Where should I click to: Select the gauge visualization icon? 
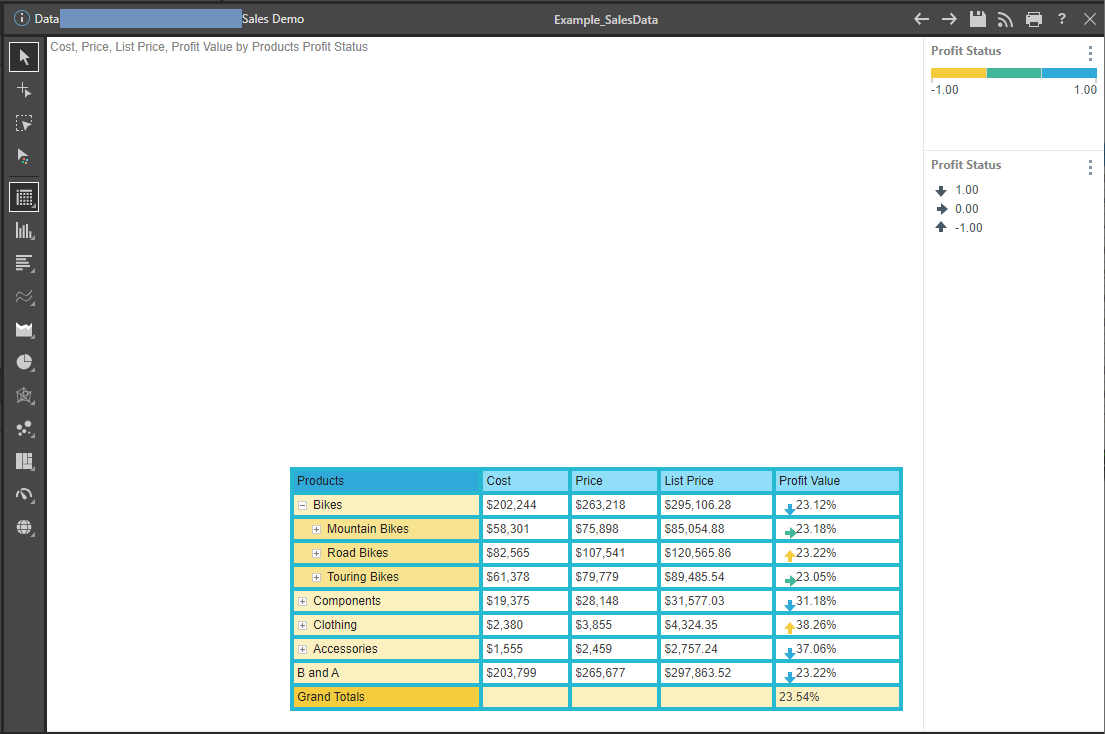24,495
